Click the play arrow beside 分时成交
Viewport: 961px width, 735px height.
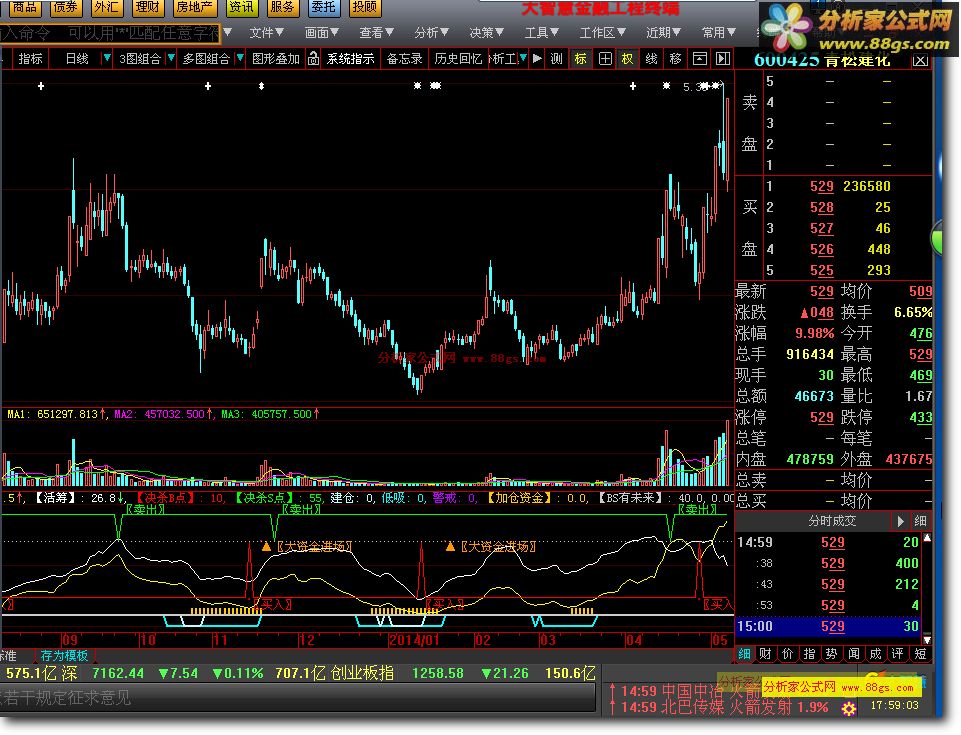(x=900, y=521)
